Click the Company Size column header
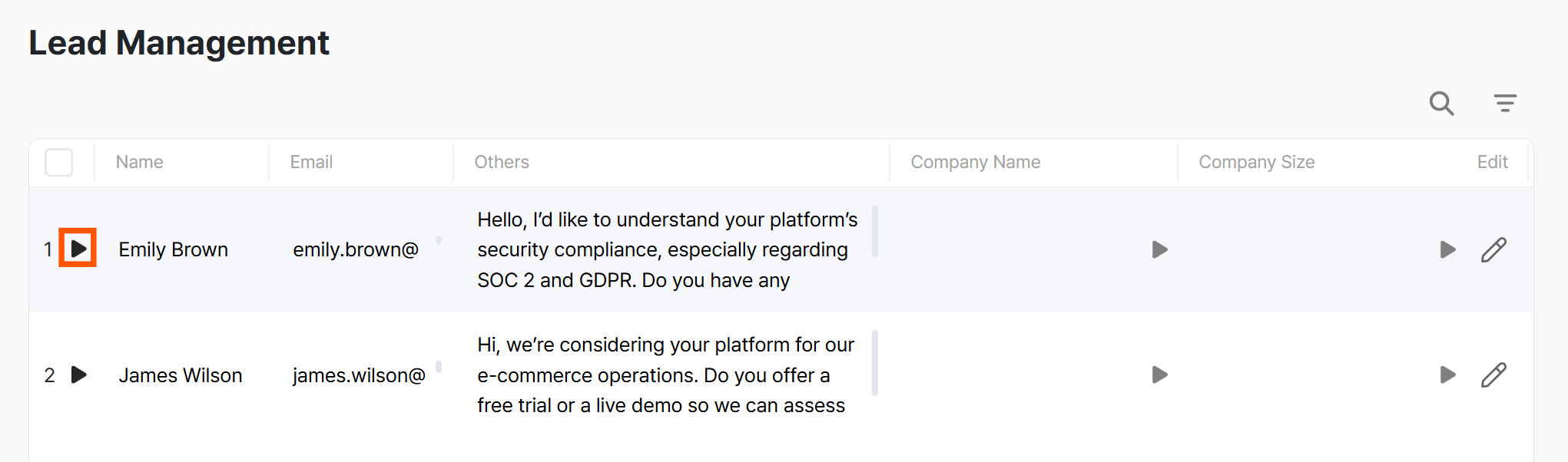This screenshot has width=1568, height=462. tap(1257, 162)
